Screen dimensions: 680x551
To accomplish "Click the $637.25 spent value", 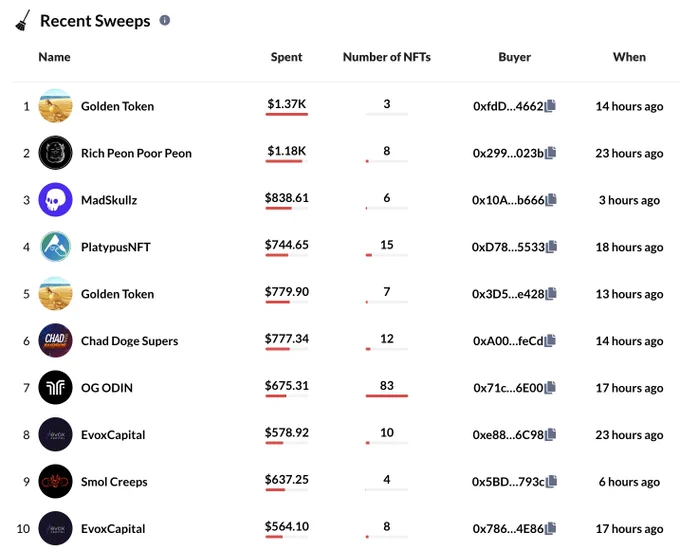I will click(x=287, y=479).
